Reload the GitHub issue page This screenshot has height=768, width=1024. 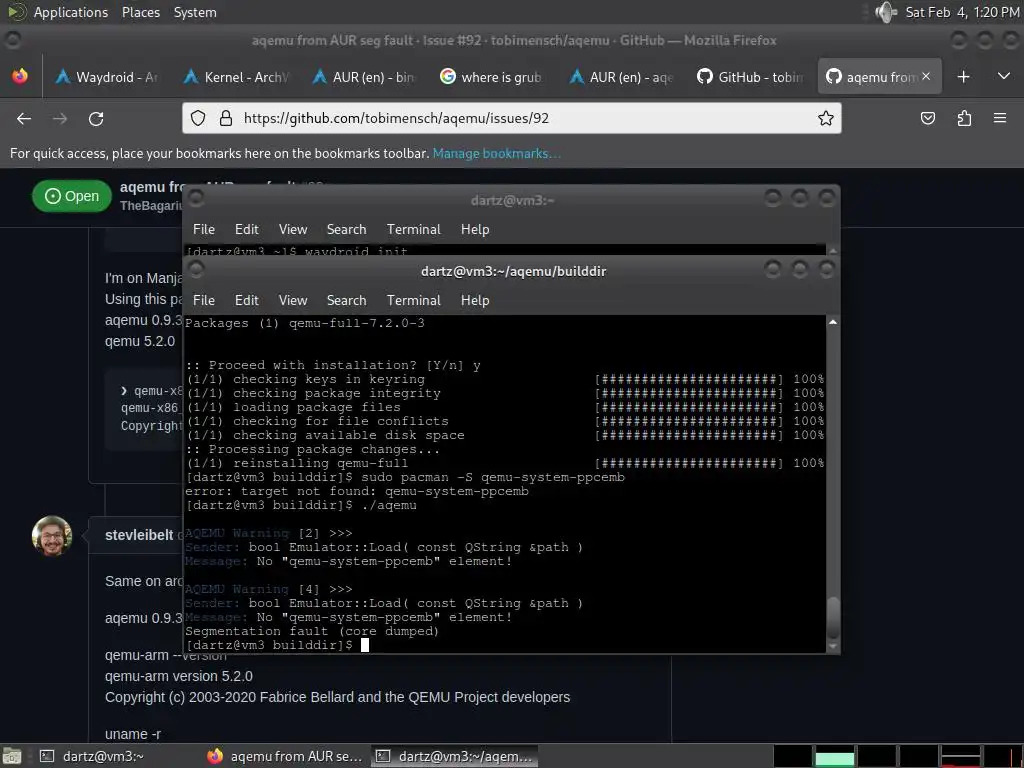[96, 118]
